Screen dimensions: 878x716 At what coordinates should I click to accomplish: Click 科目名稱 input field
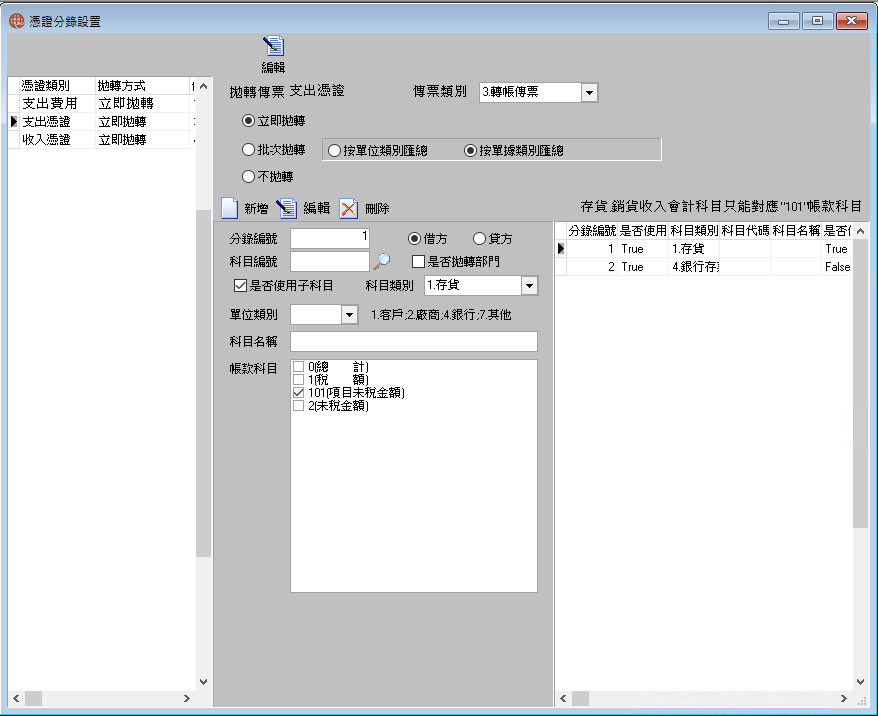click(414, 341)
